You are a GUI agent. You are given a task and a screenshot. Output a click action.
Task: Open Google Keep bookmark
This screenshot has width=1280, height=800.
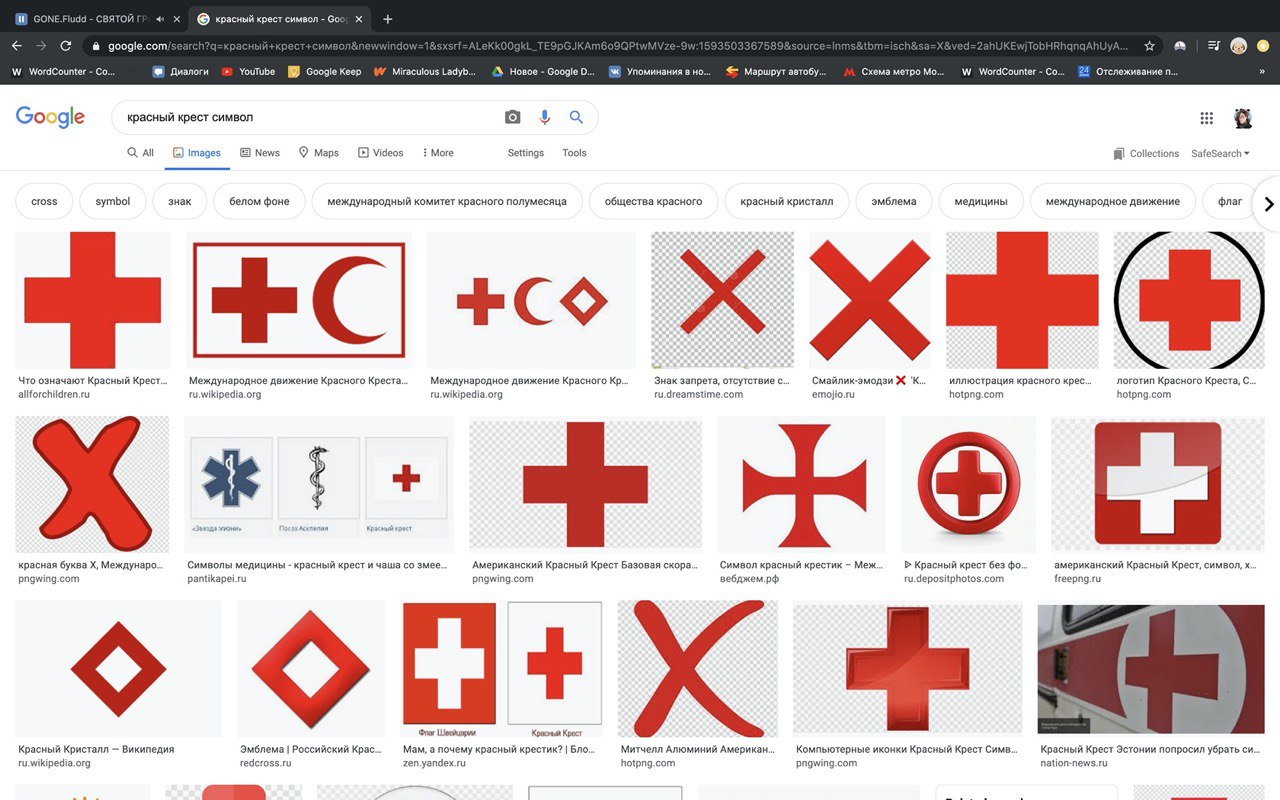coord(325,72)
